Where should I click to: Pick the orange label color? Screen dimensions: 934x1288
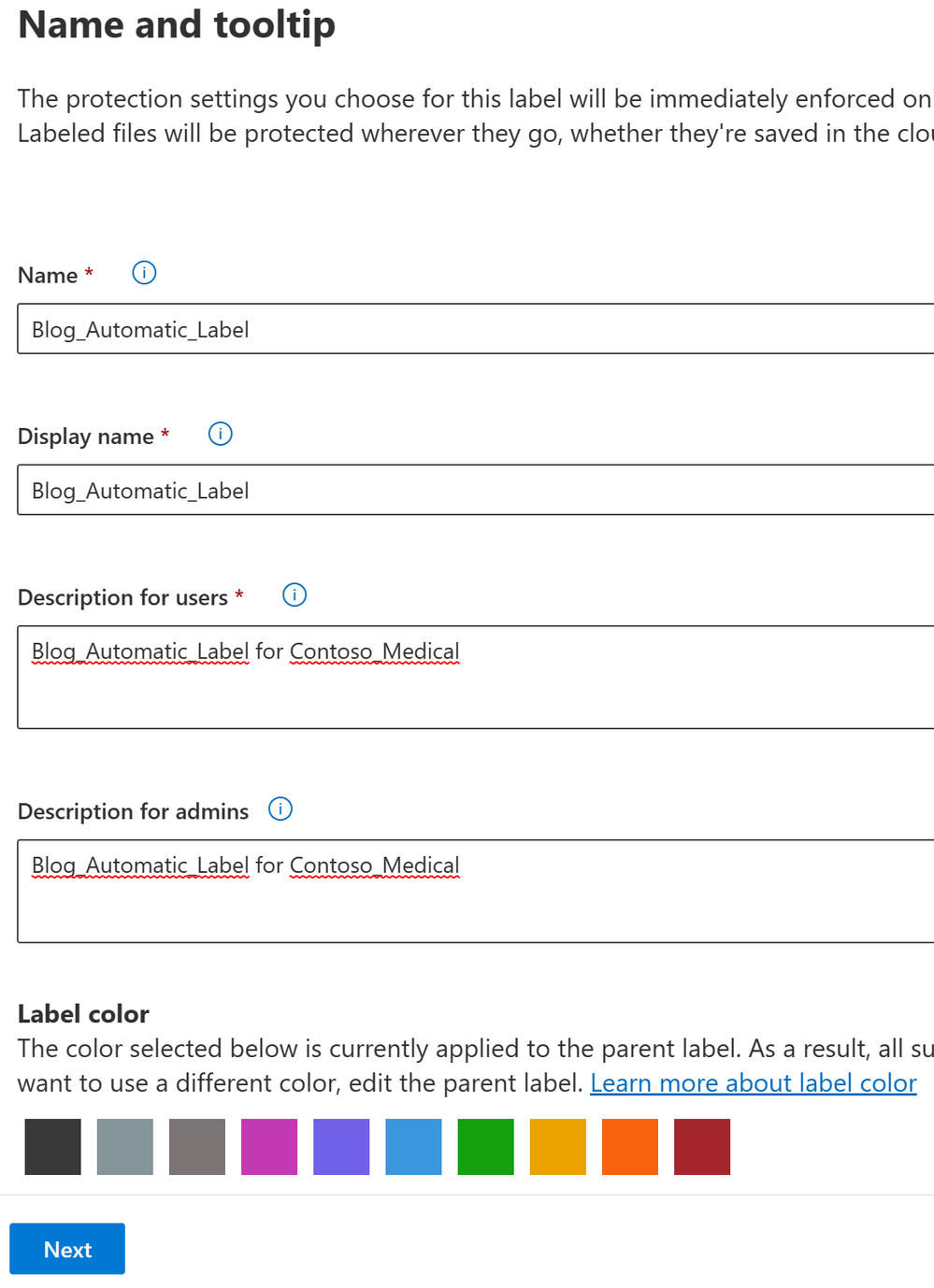630,1147
